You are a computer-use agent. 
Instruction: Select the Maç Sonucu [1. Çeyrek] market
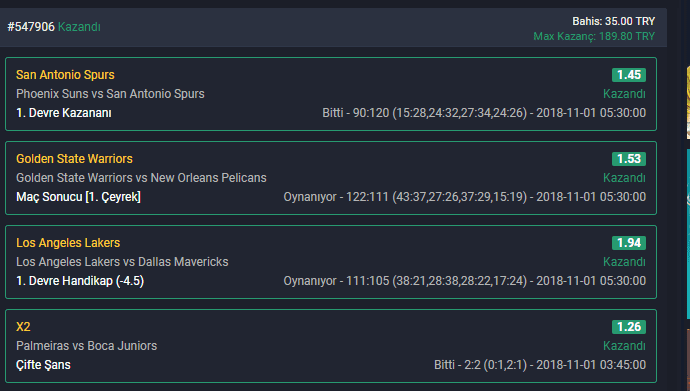(78, 197)
